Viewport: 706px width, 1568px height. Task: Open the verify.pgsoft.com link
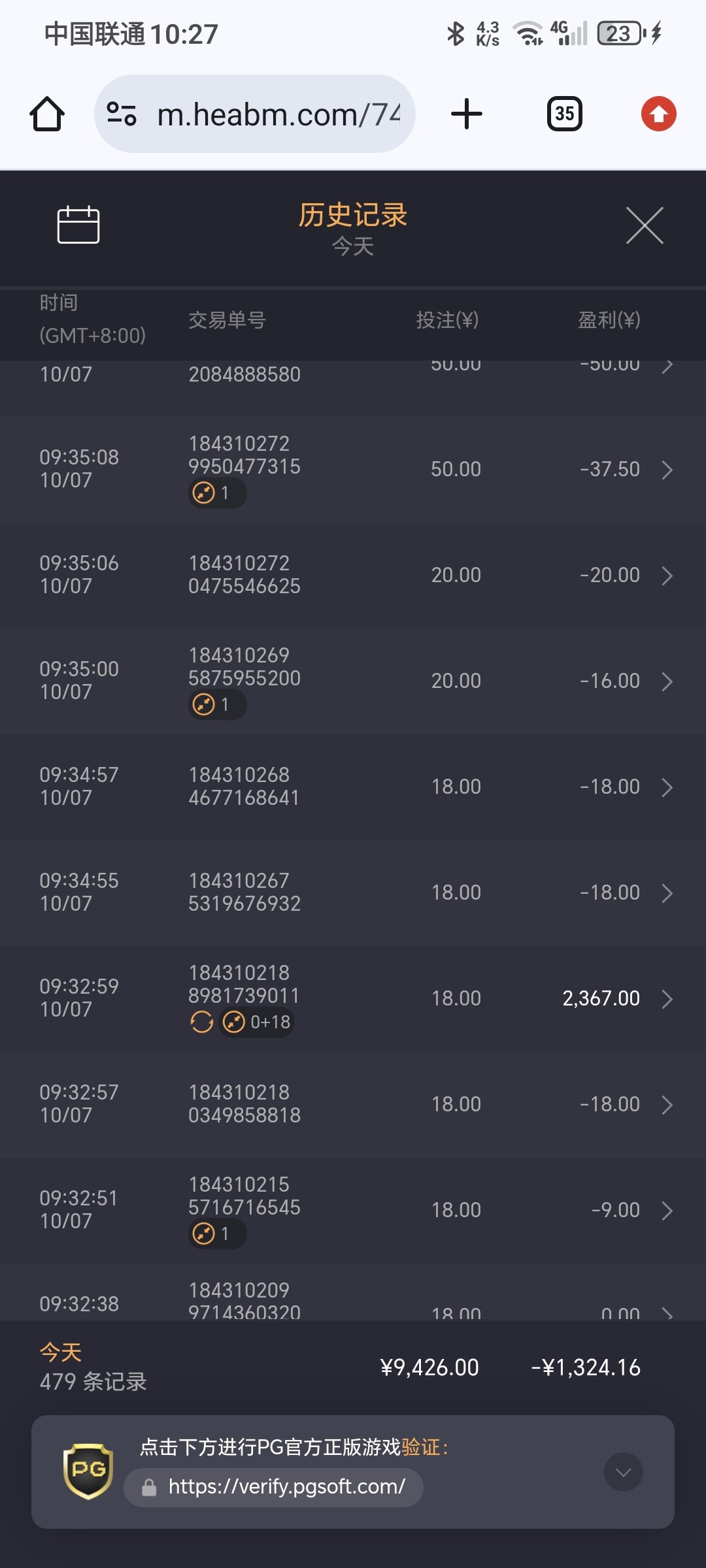click(x=286, y=1487)
